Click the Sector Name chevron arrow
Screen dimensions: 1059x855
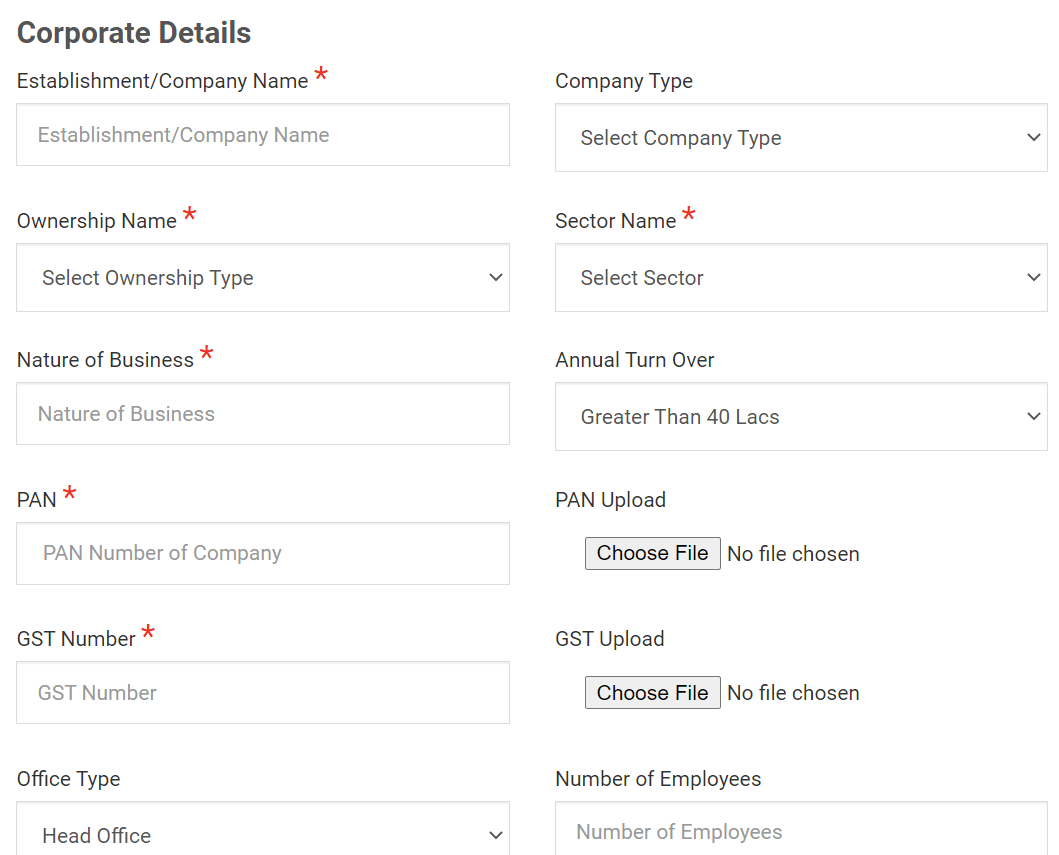click(1034, 278)
